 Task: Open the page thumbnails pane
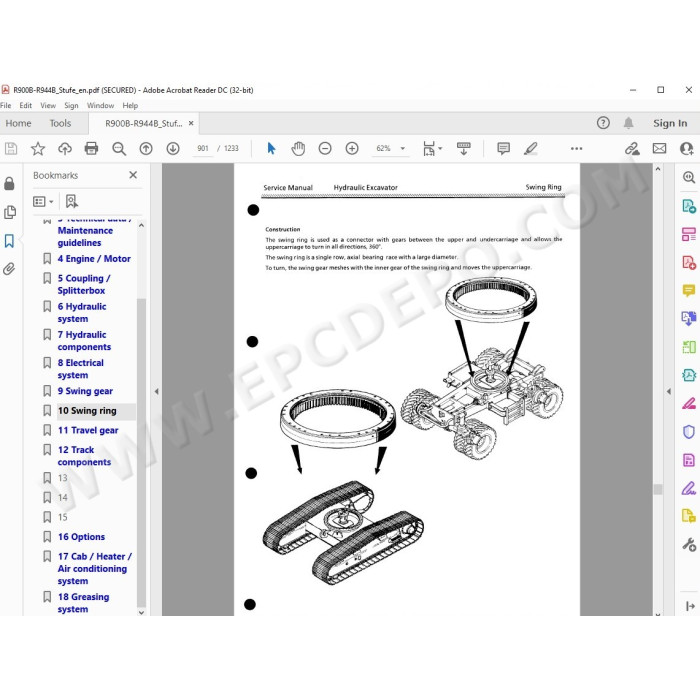coord(9,212)
